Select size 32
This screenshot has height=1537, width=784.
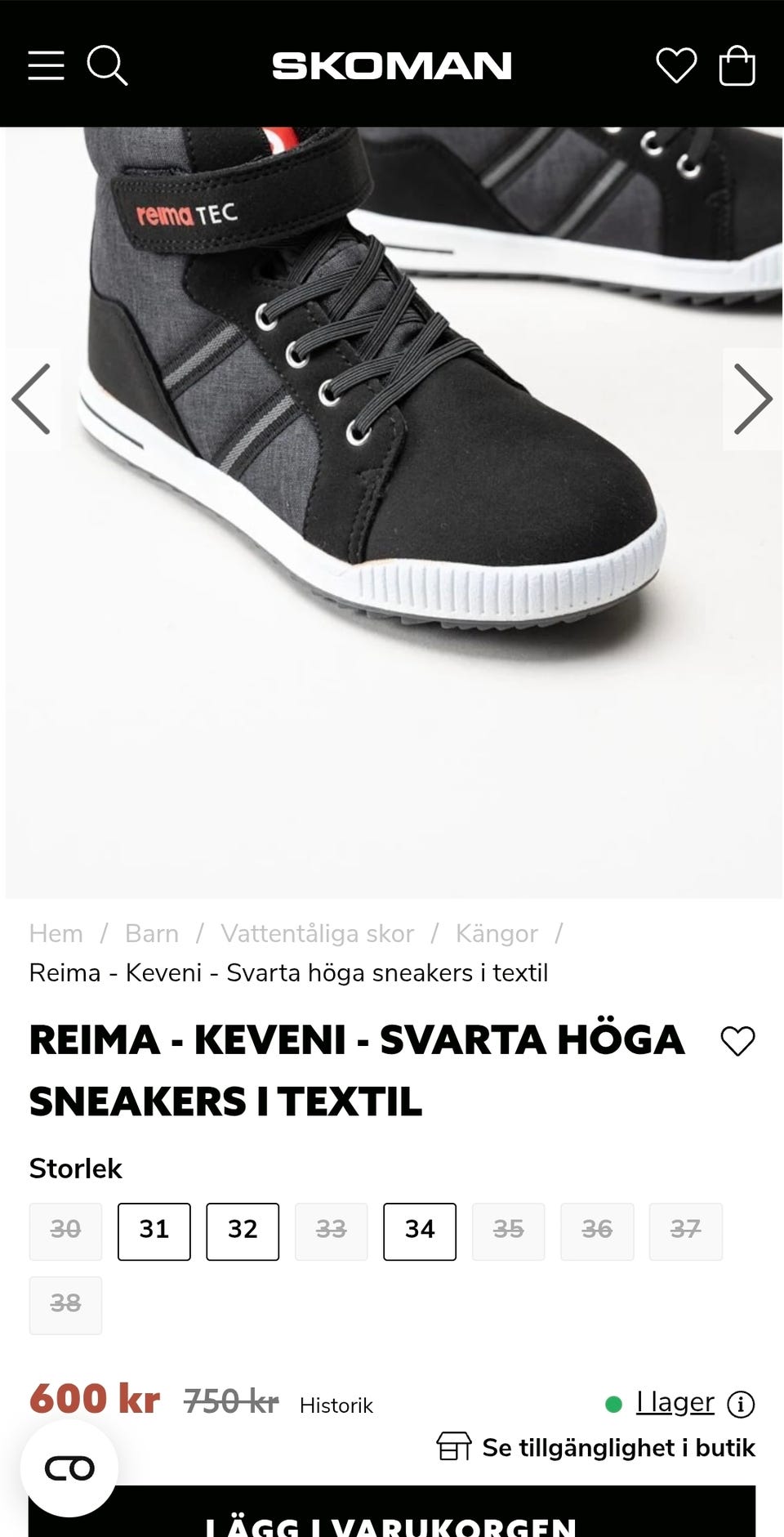tap(243, 1231)
